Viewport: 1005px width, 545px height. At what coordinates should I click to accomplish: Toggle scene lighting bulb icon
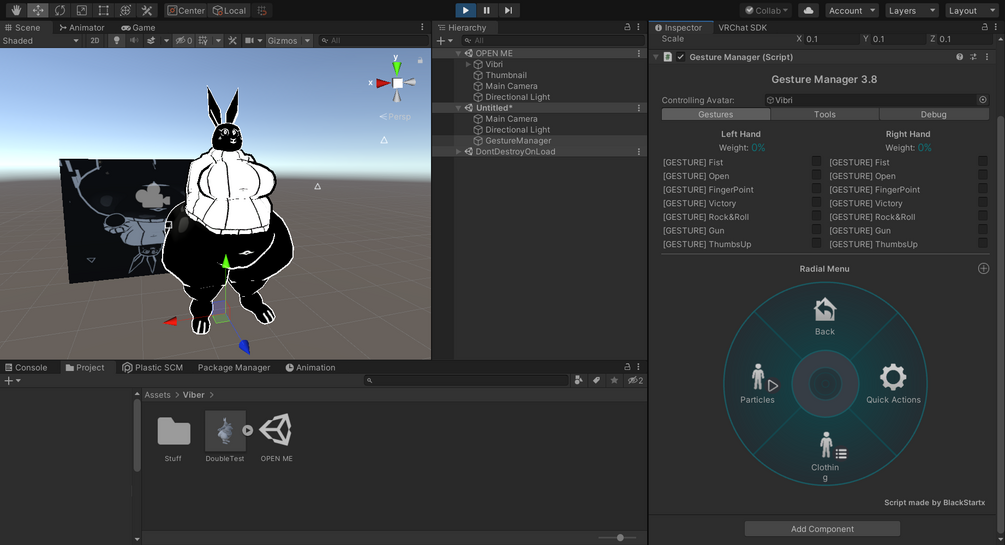click(116, 40)
